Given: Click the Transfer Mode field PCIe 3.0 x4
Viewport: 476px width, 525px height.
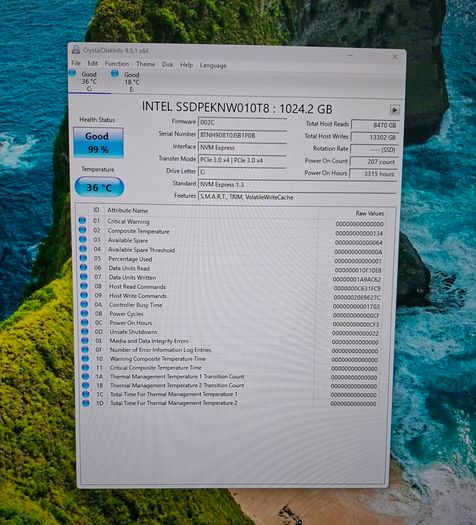Looking at the screenshot, I should point(242,160).
